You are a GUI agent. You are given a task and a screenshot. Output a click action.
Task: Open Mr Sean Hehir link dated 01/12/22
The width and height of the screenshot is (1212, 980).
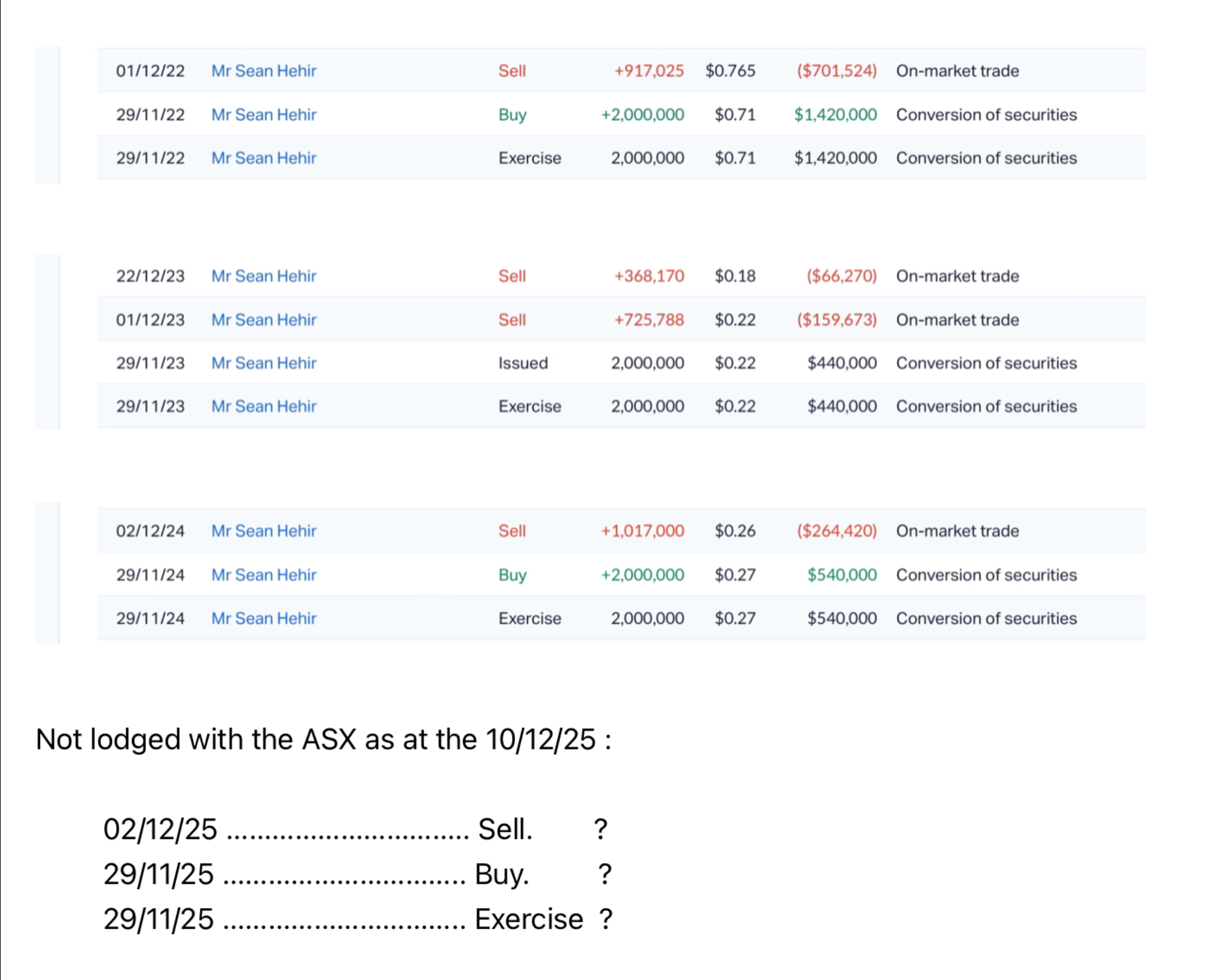point(263,71)
